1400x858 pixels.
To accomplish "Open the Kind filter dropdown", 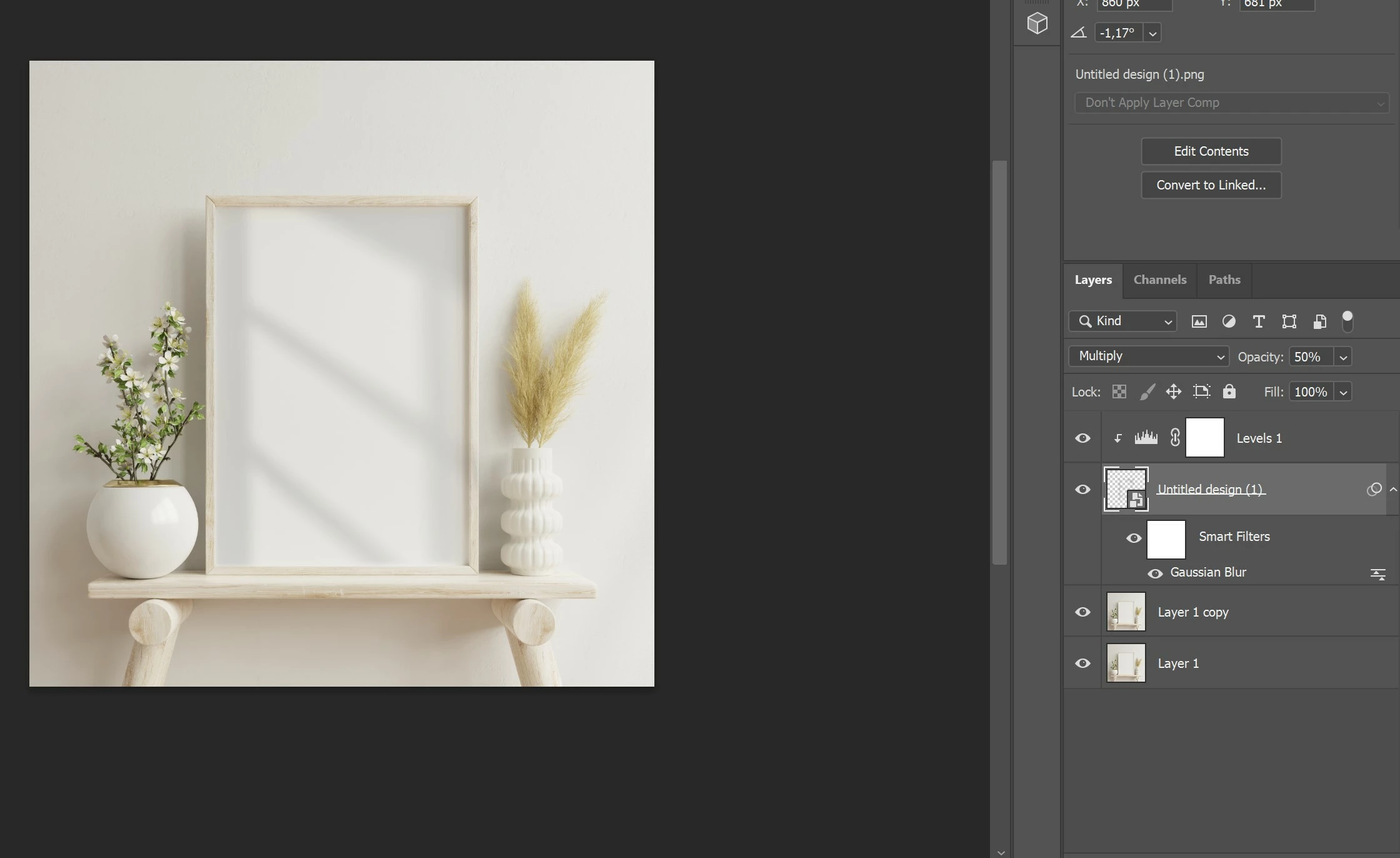I will coord(1122,321).
